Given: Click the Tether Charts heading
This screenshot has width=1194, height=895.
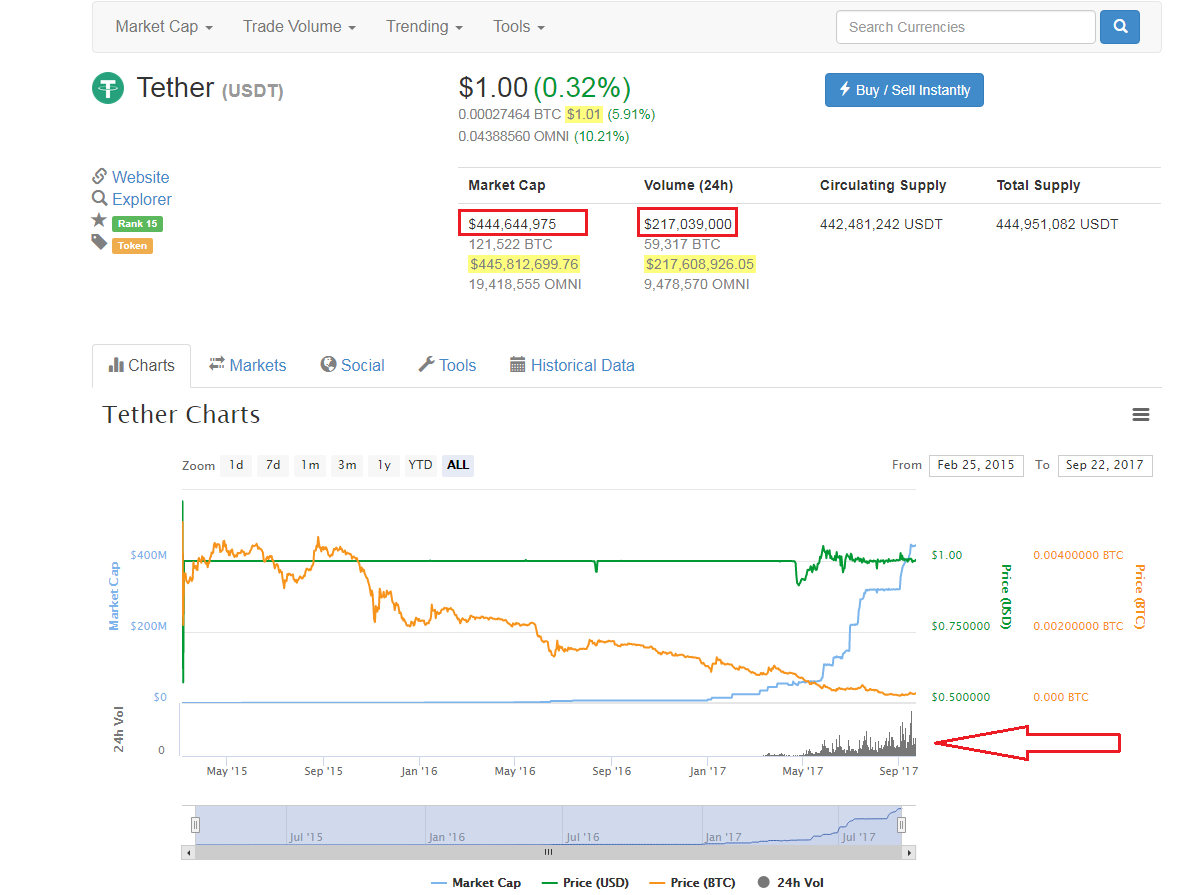Looking at the screenshot, I should click(x=181, y=414).
